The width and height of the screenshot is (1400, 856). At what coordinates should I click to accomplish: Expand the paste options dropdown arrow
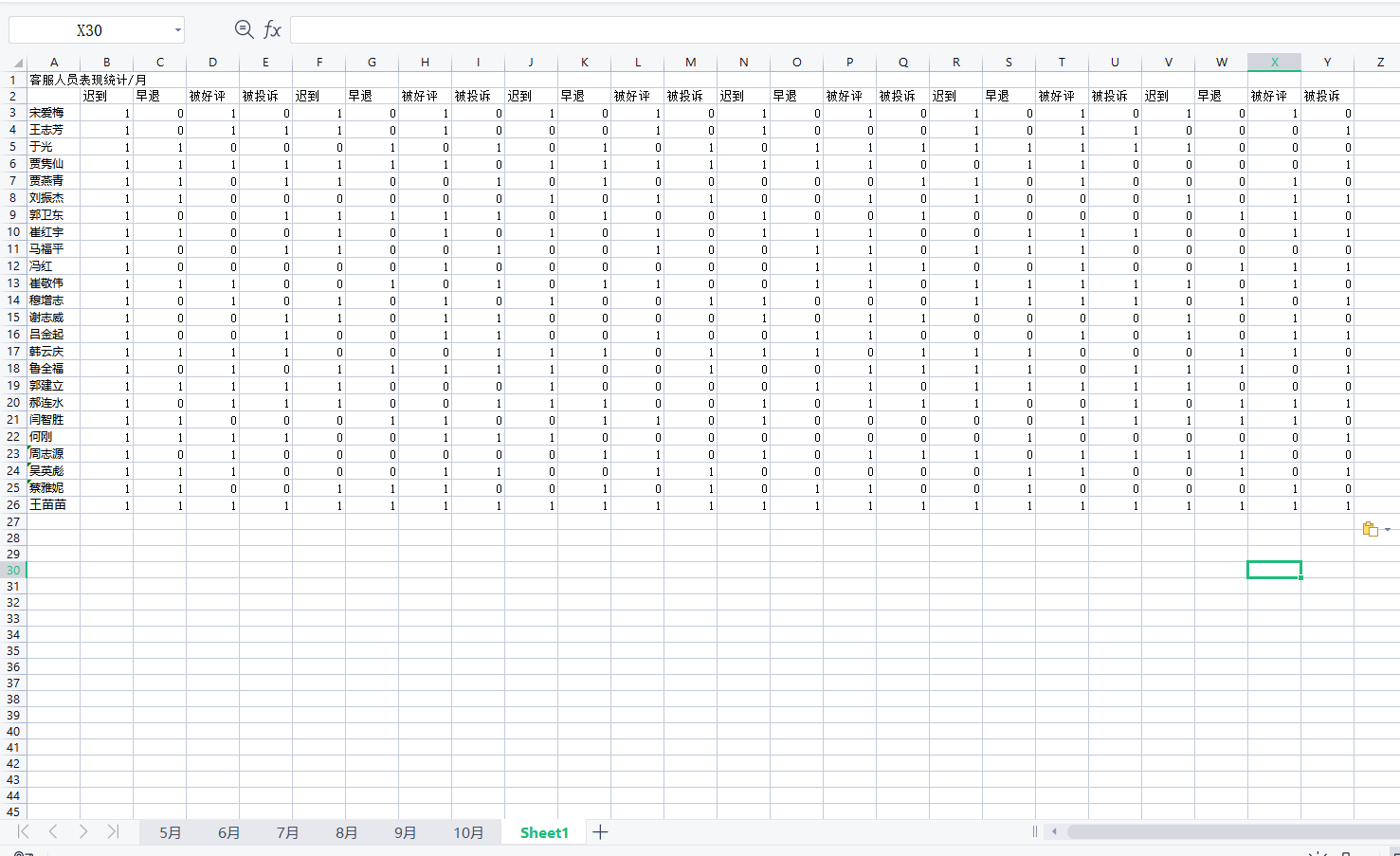click(1388, 530)
